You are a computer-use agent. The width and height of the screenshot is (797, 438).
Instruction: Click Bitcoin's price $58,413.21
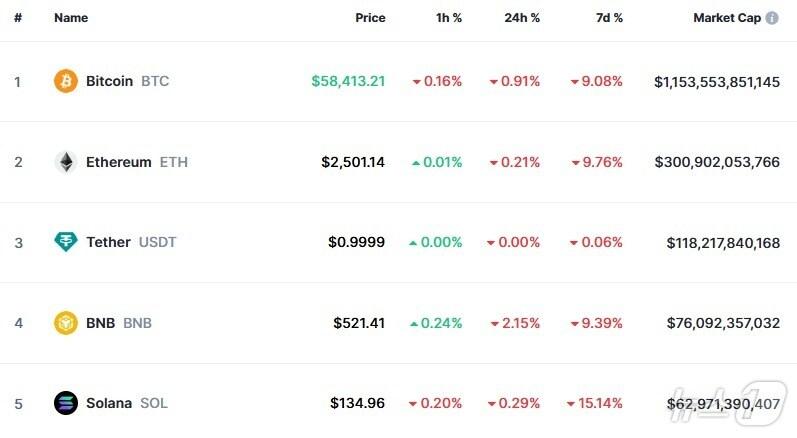point(348,81)
